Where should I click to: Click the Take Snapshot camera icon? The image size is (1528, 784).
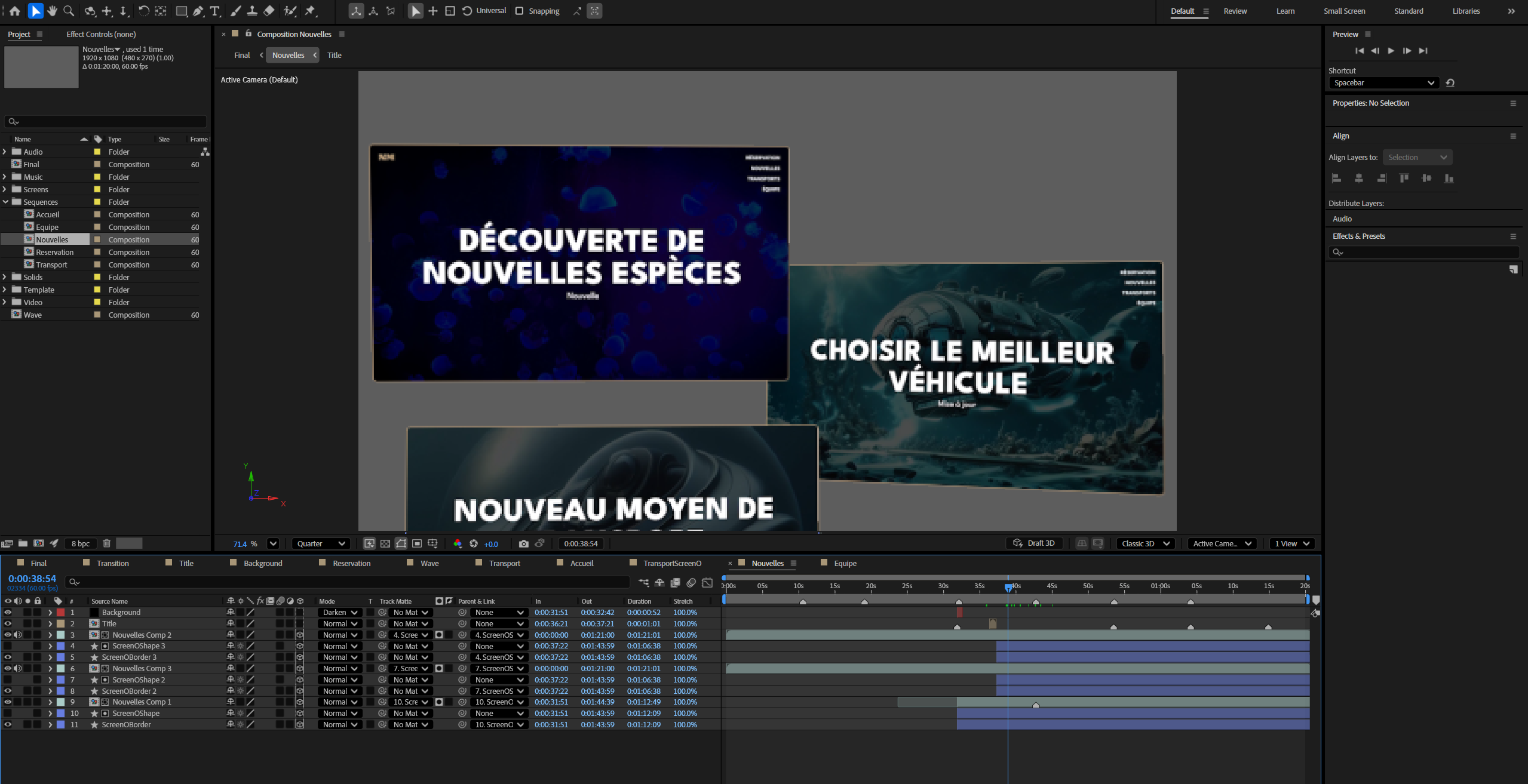pyautogui.click(x=524, y=543)
